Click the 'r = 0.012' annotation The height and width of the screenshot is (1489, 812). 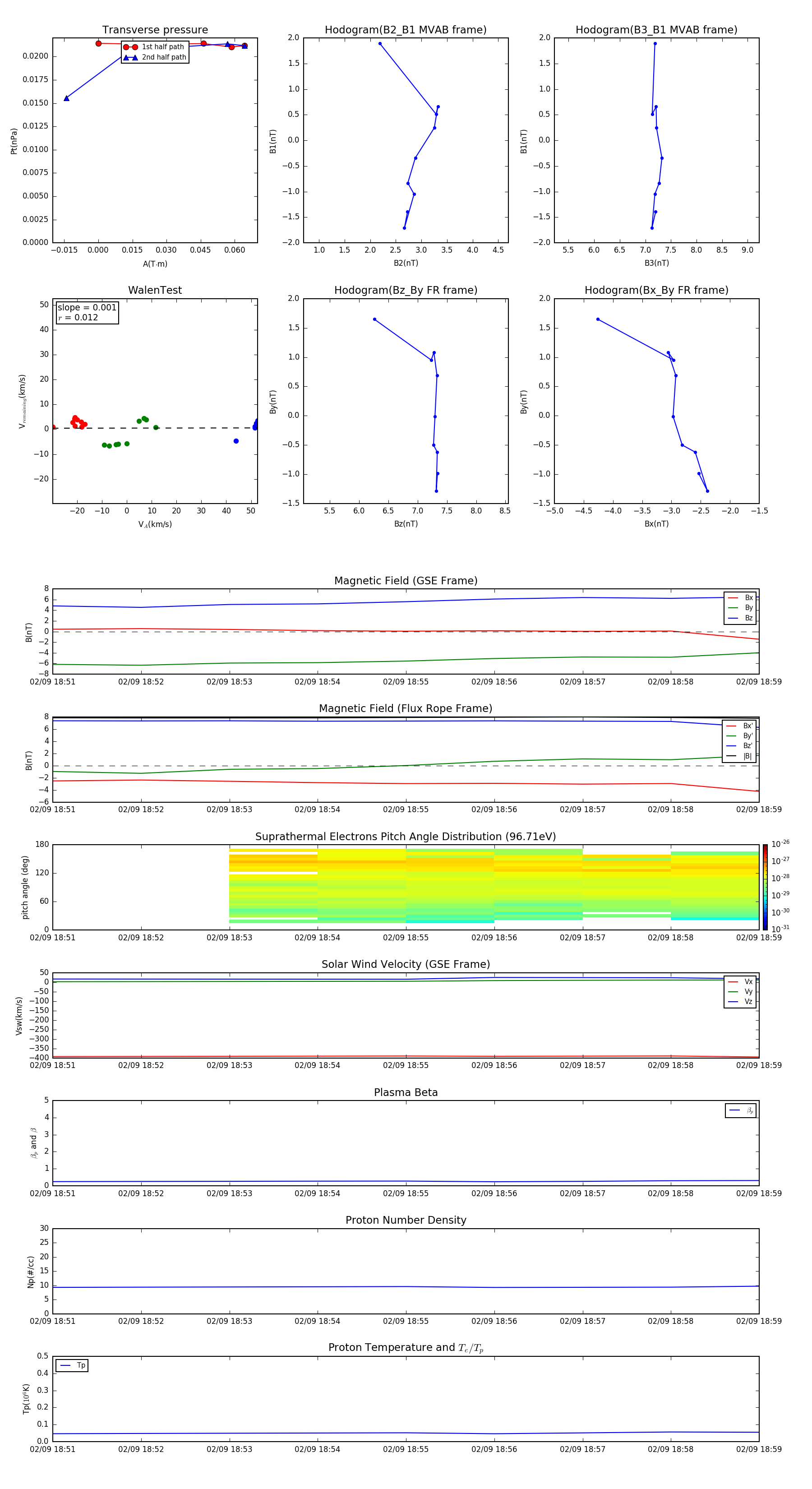point(78,317)
